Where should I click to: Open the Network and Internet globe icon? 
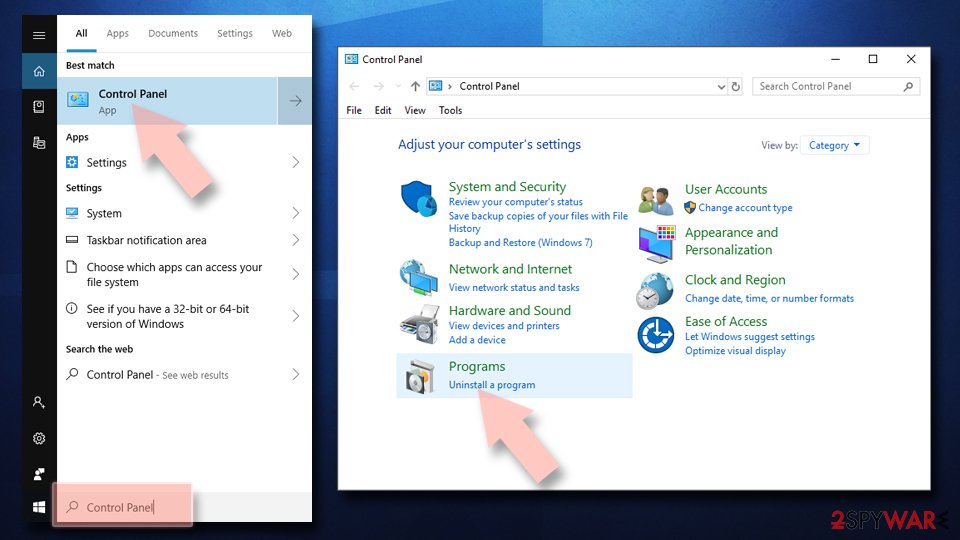[419, 277]
